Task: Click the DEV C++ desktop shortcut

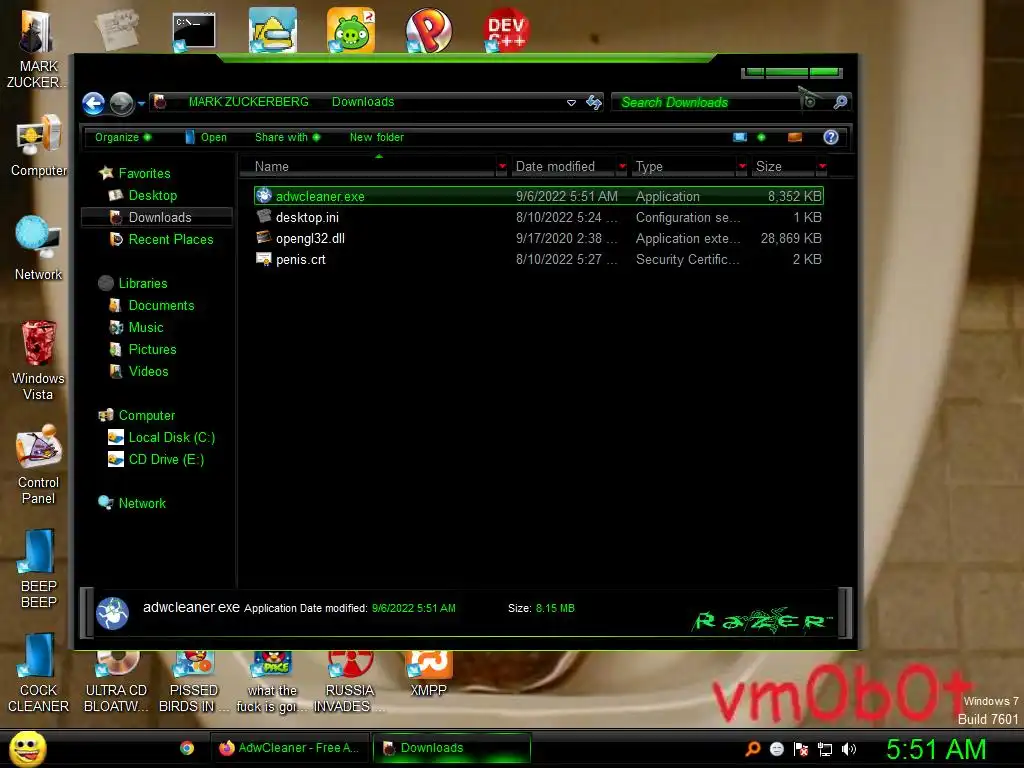Action: (x=507, y=30)
